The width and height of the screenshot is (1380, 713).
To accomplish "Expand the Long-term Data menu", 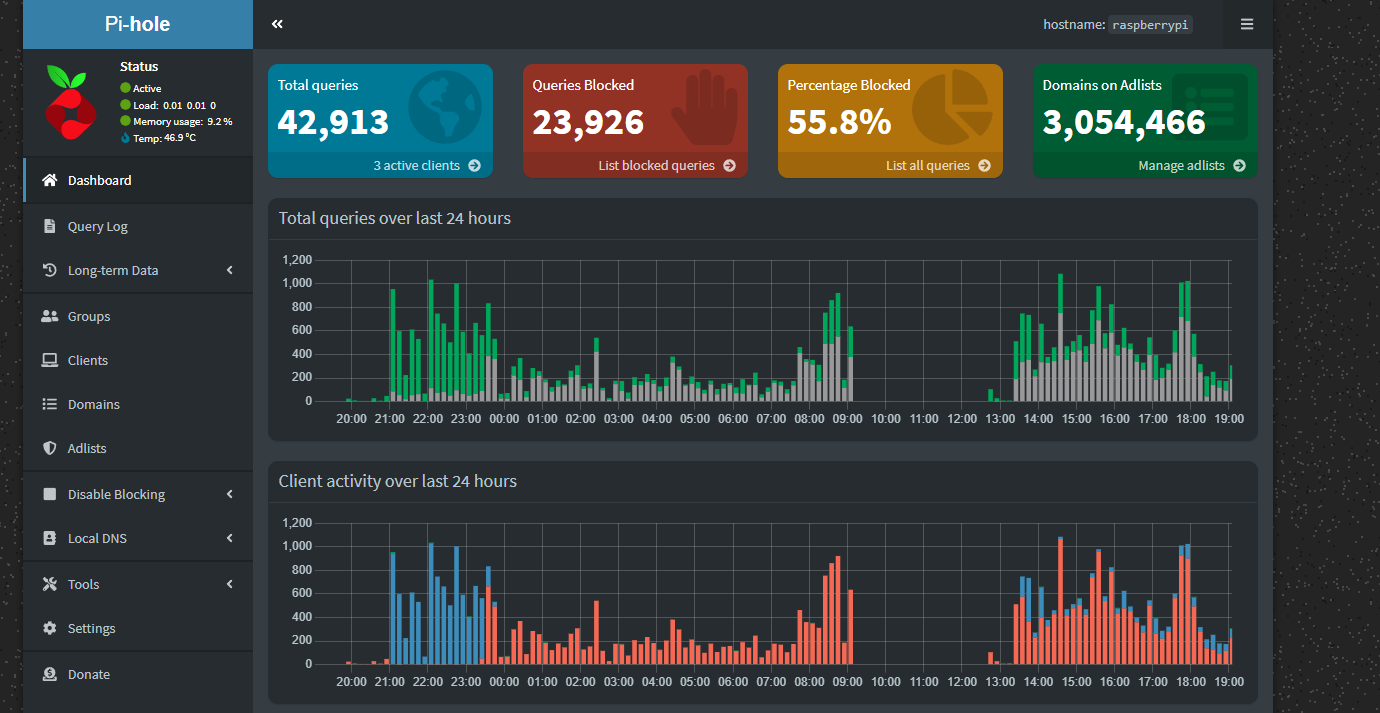I will pos(229,270).
